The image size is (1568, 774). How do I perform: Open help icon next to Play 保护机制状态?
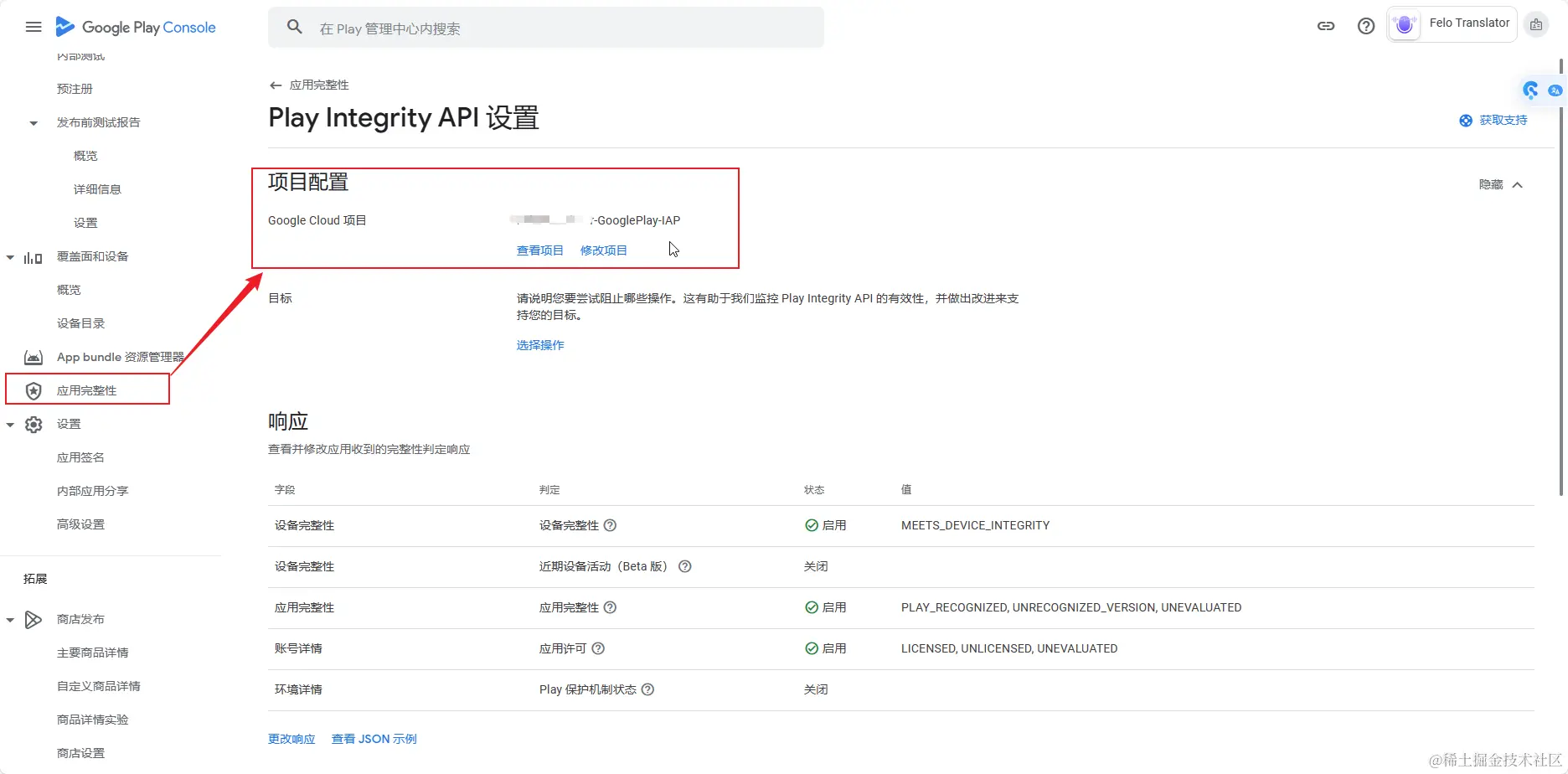click(647, 689)
